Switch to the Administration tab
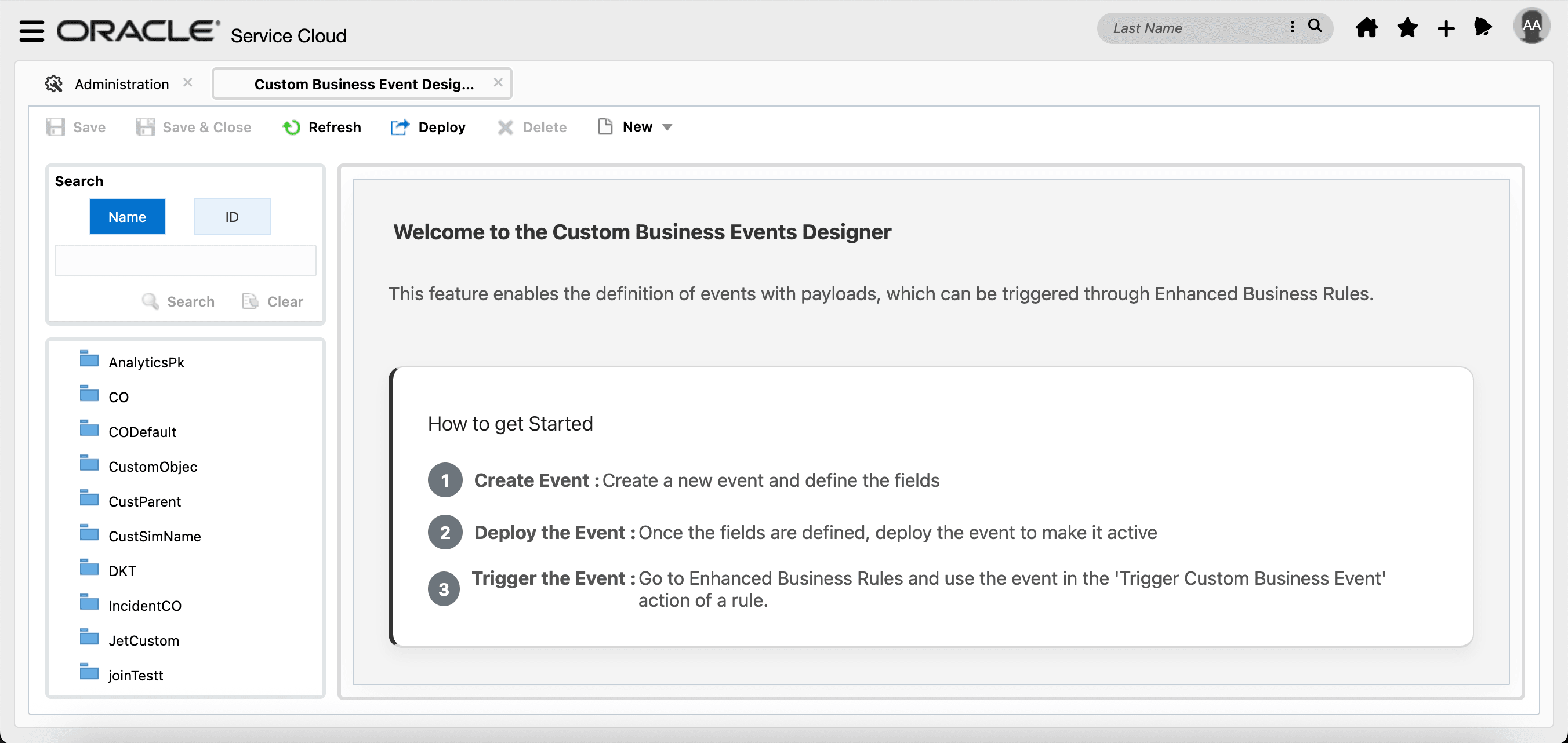This screenshot has width=1568, height=743. (x=121, y=84)
